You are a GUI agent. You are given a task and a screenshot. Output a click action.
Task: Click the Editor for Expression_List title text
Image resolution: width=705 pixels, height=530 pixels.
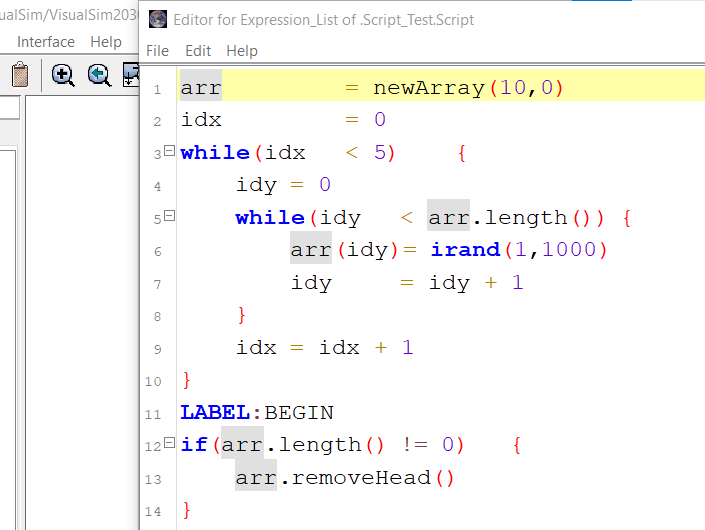click(323, 20)
